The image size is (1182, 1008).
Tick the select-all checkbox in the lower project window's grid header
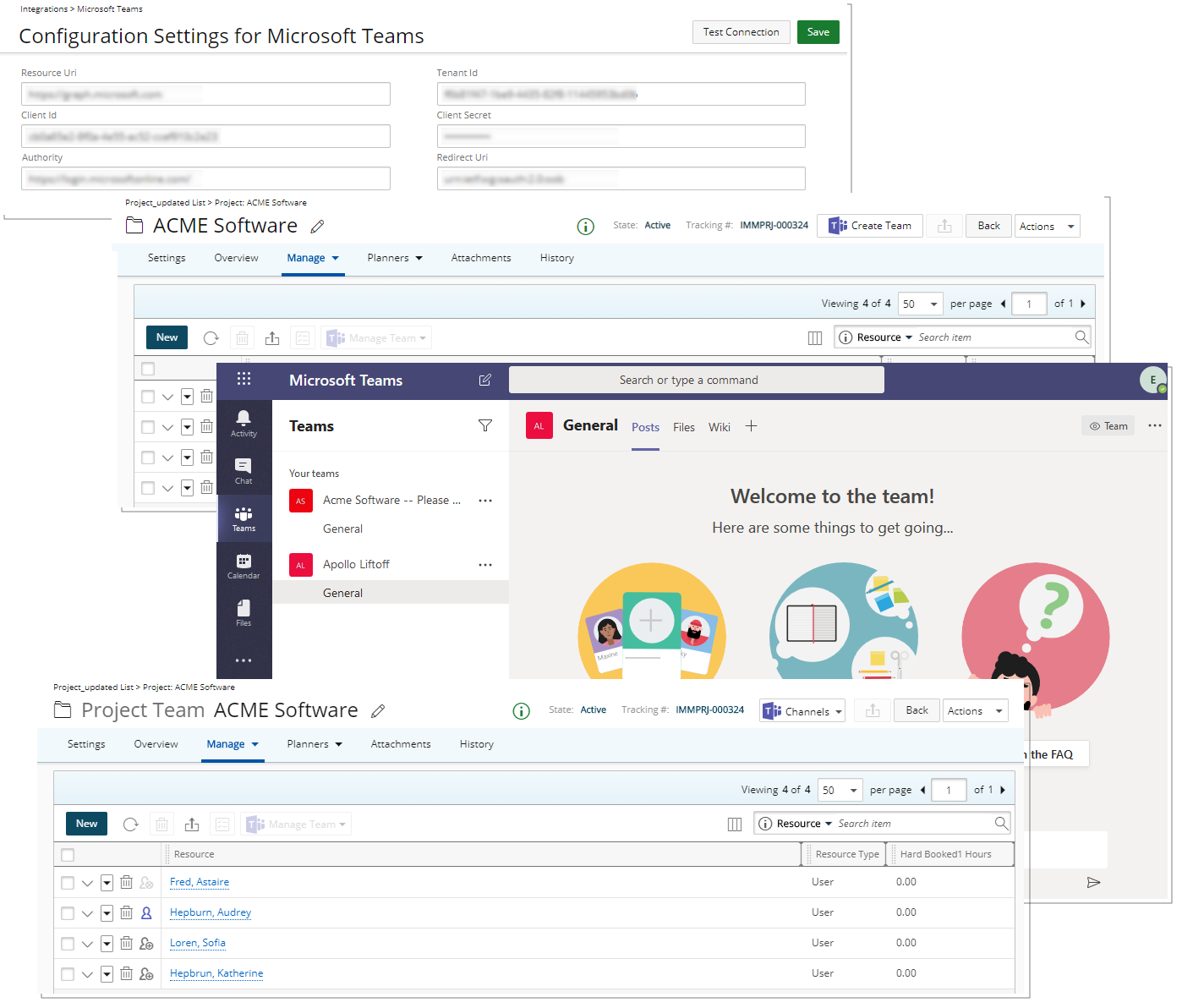click(68, 855)
